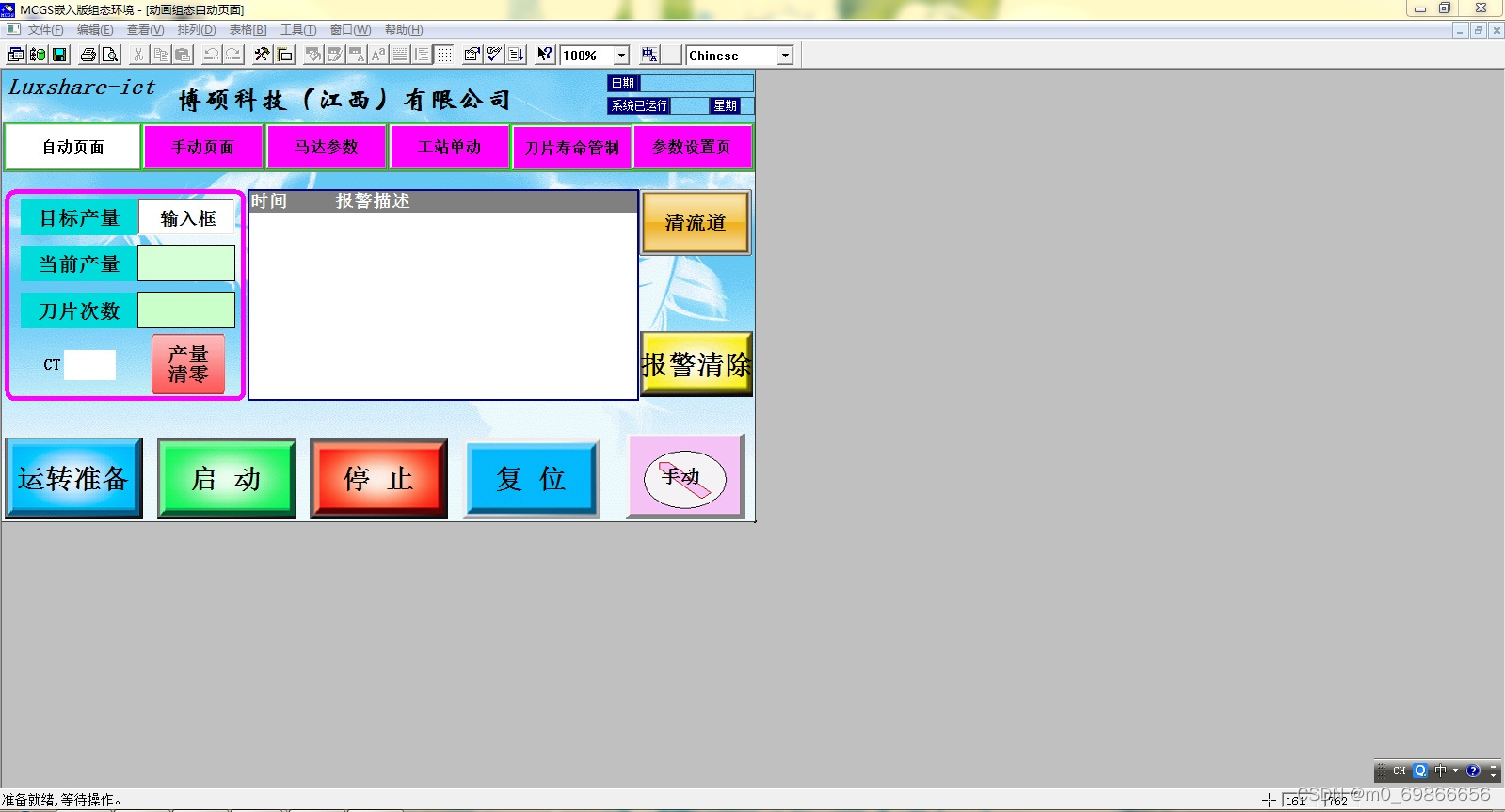The image size is (1505, 812).
Task: Click the context help arrow-question icon
Action: (x=545, y=55)
